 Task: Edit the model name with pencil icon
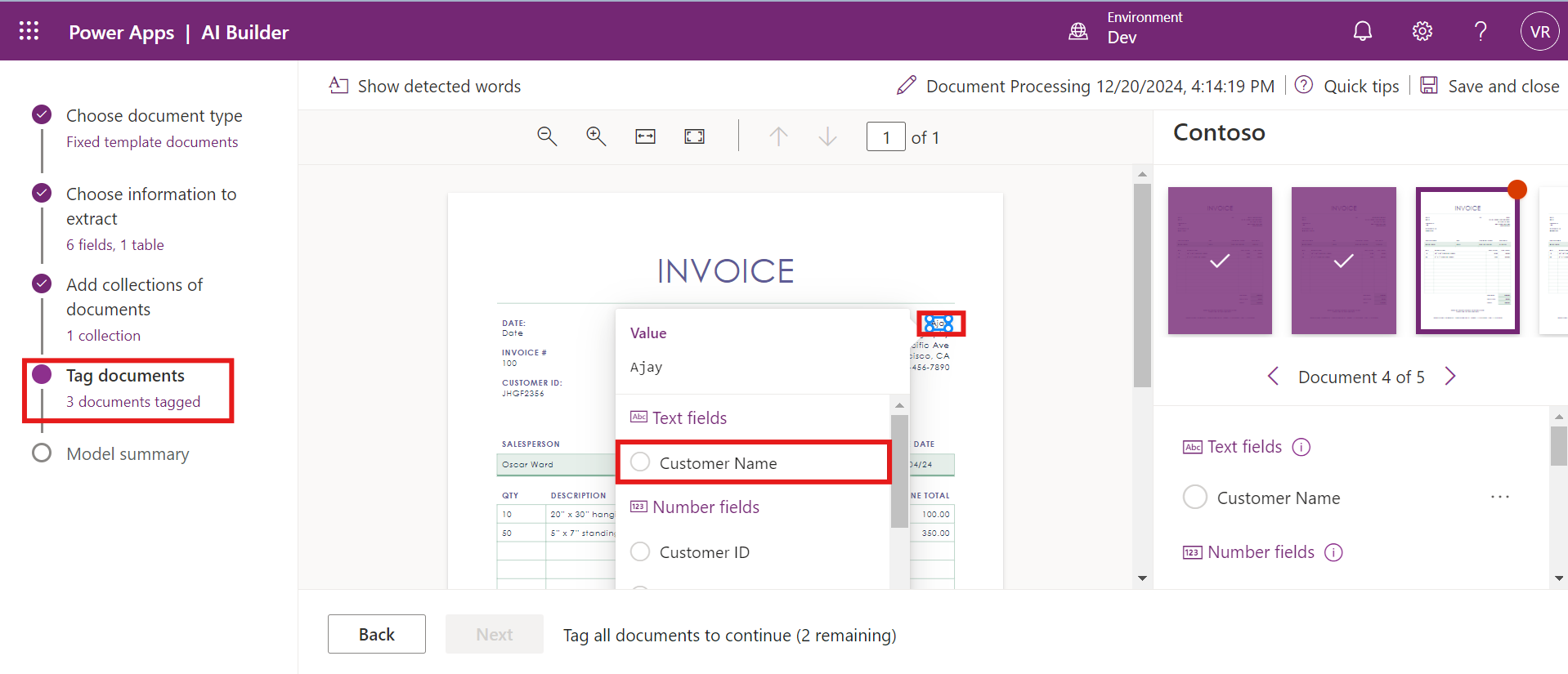[x=906, y=86]
